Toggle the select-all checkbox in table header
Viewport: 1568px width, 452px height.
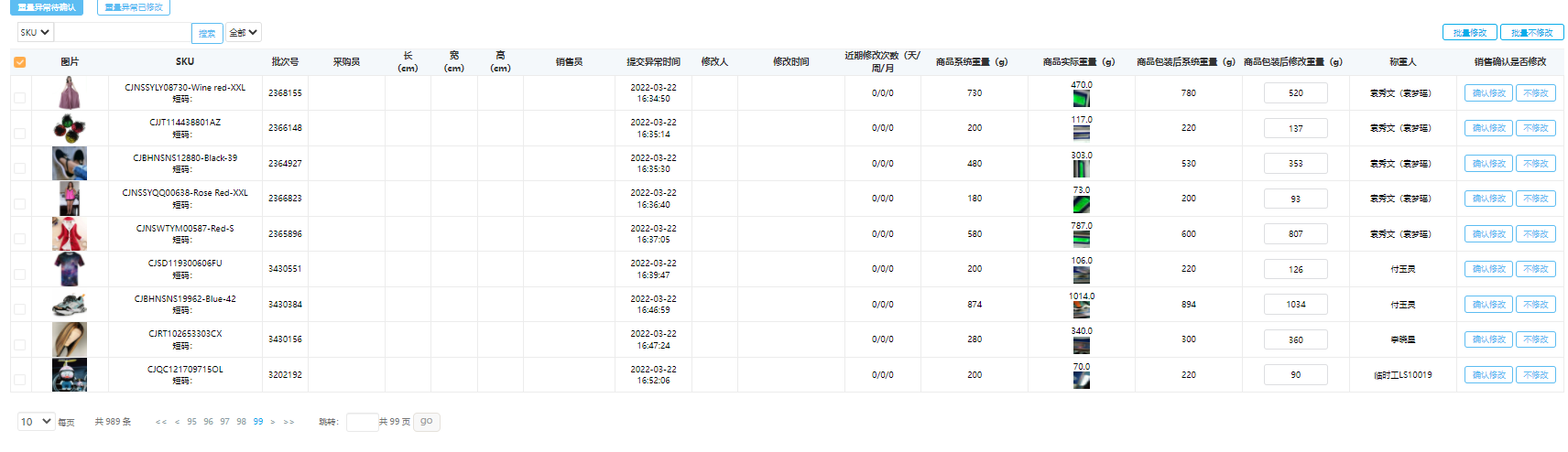coord(20,62)
